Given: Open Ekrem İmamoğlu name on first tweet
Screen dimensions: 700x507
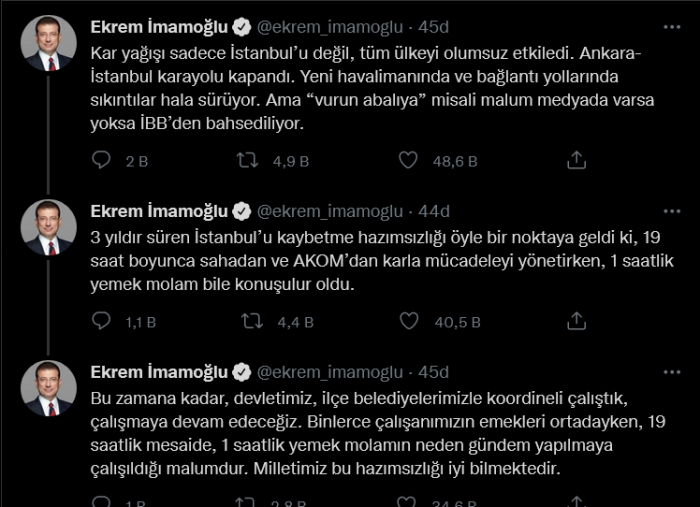Looking at the screenshot, I should (x=158, y=25).
